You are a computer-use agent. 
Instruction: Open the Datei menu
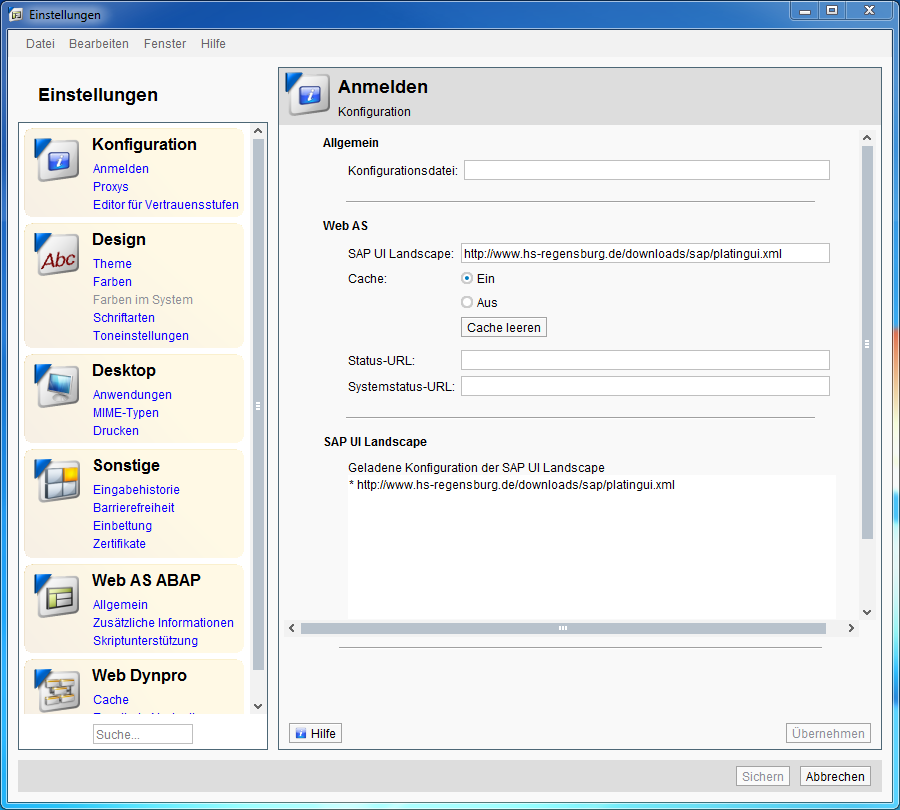point(40,44)
